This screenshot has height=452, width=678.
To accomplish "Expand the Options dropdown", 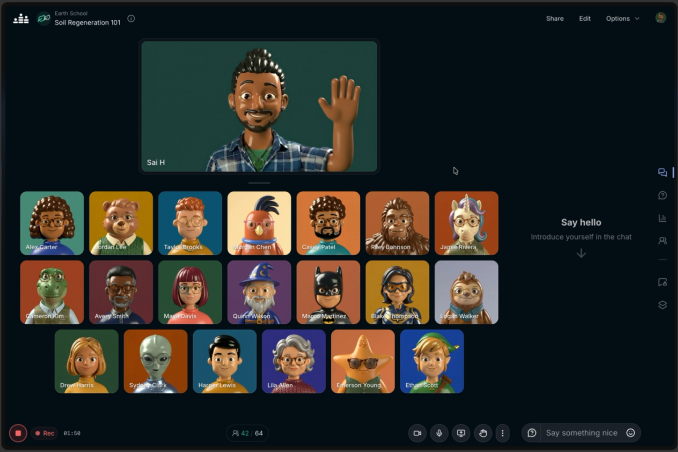I will pyautogui.click(x=622, y=19).
